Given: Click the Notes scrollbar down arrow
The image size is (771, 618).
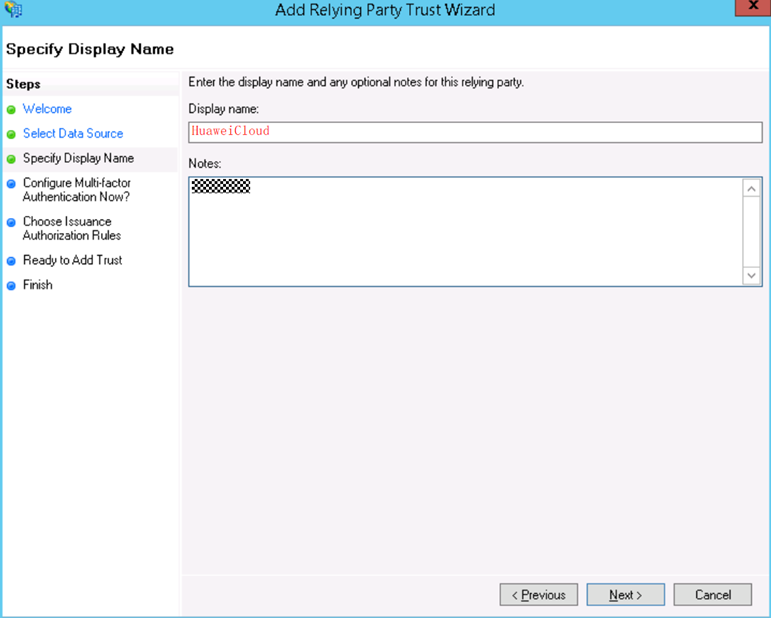Looking at the screenshot, I should click(751, 275).
